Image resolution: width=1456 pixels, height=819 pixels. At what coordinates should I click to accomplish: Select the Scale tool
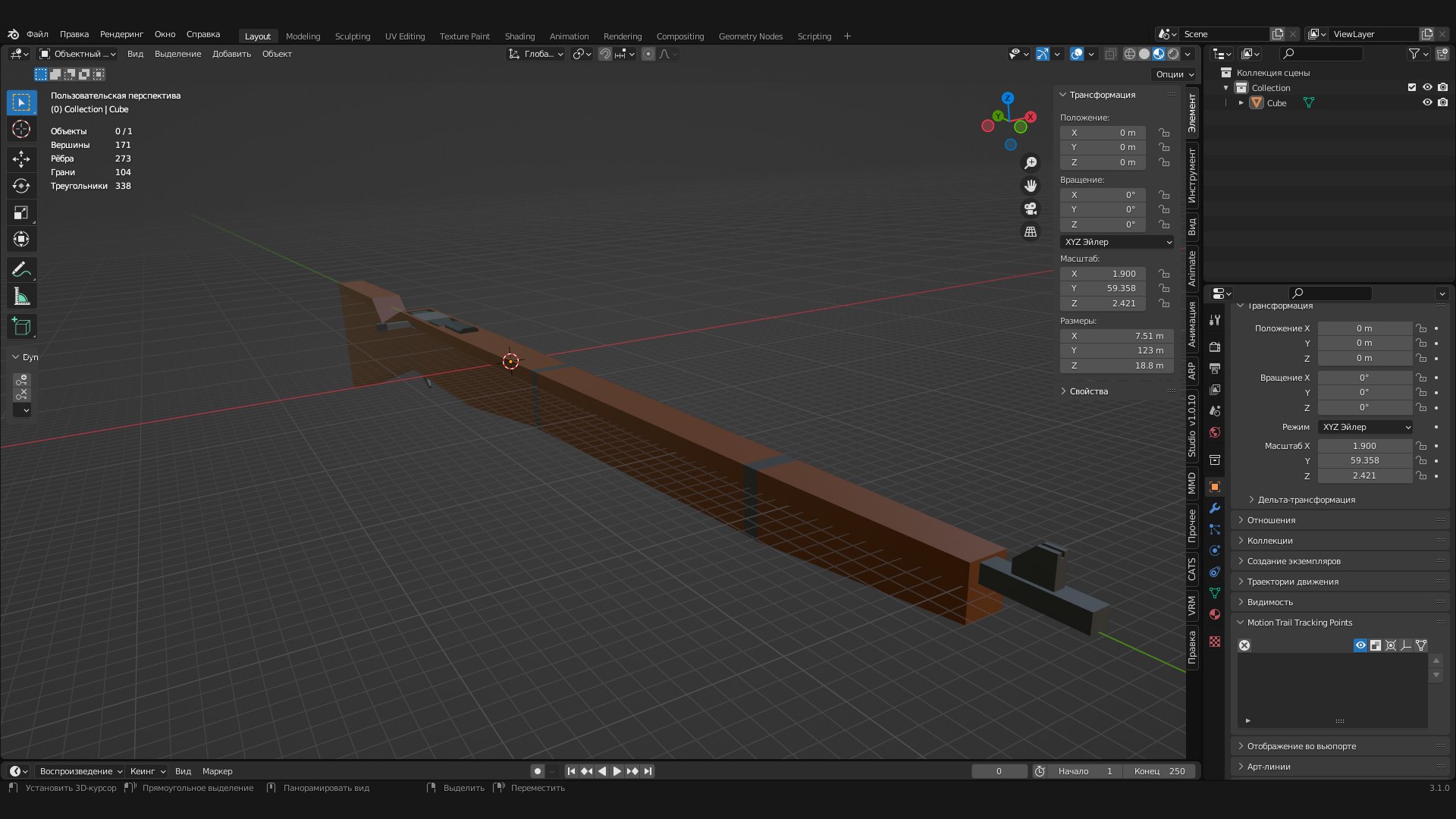(21, 213)
